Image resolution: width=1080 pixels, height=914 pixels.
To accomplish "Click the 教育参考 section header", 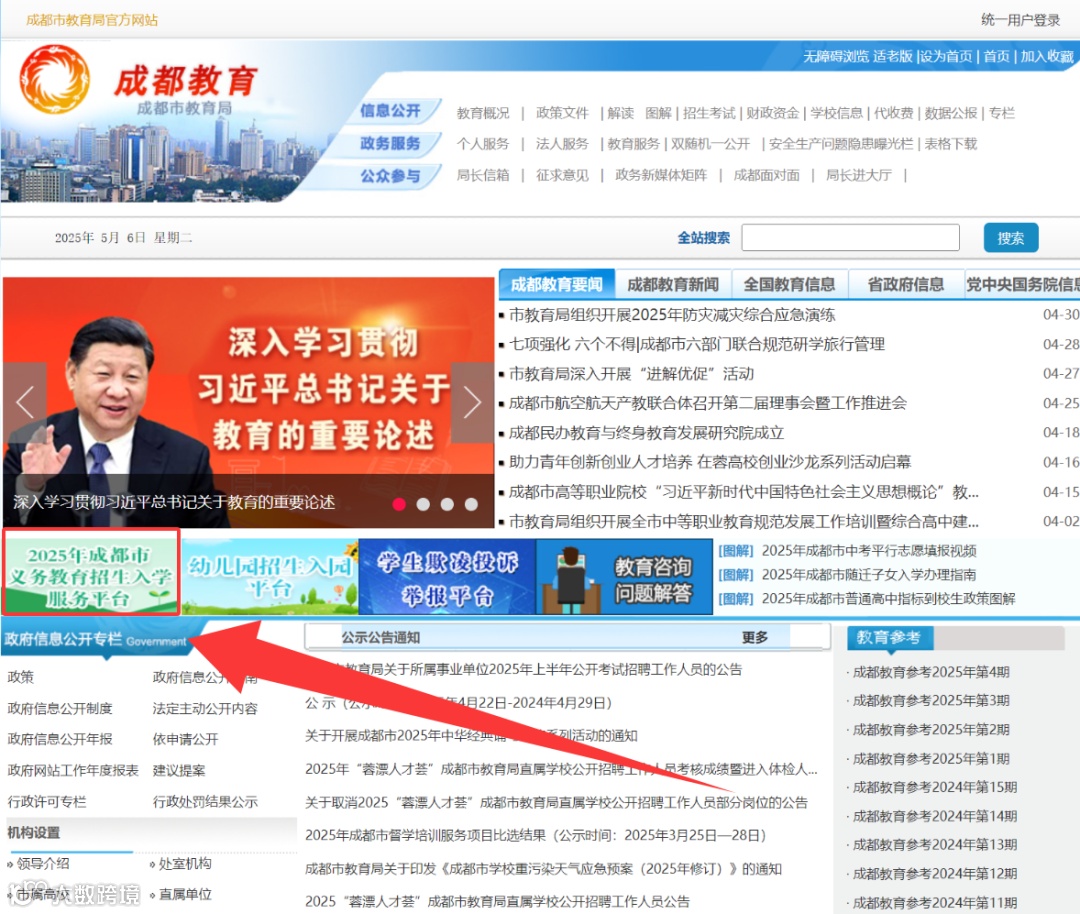I will (x=889, y=638).
